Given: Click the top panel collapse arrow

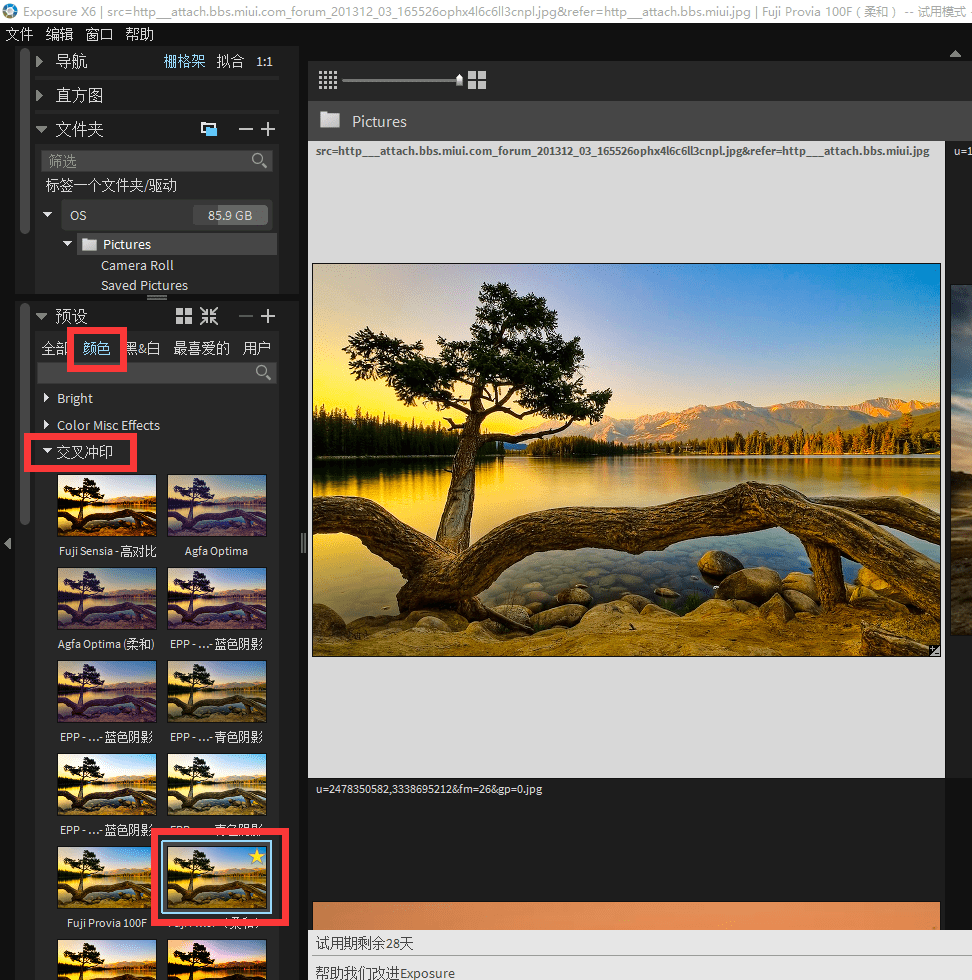Looking at the screenshot, I should [x=955, y=54].
